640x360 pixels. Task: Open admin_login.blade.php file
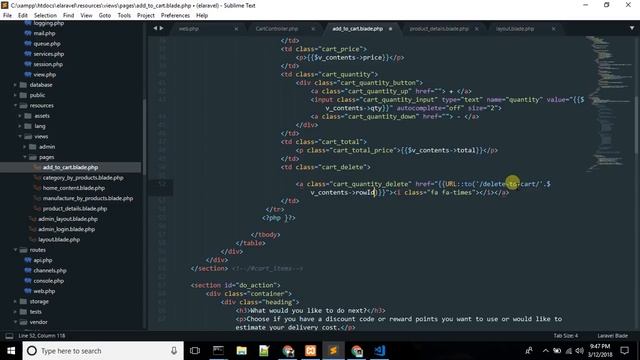(x=66, y=229)
